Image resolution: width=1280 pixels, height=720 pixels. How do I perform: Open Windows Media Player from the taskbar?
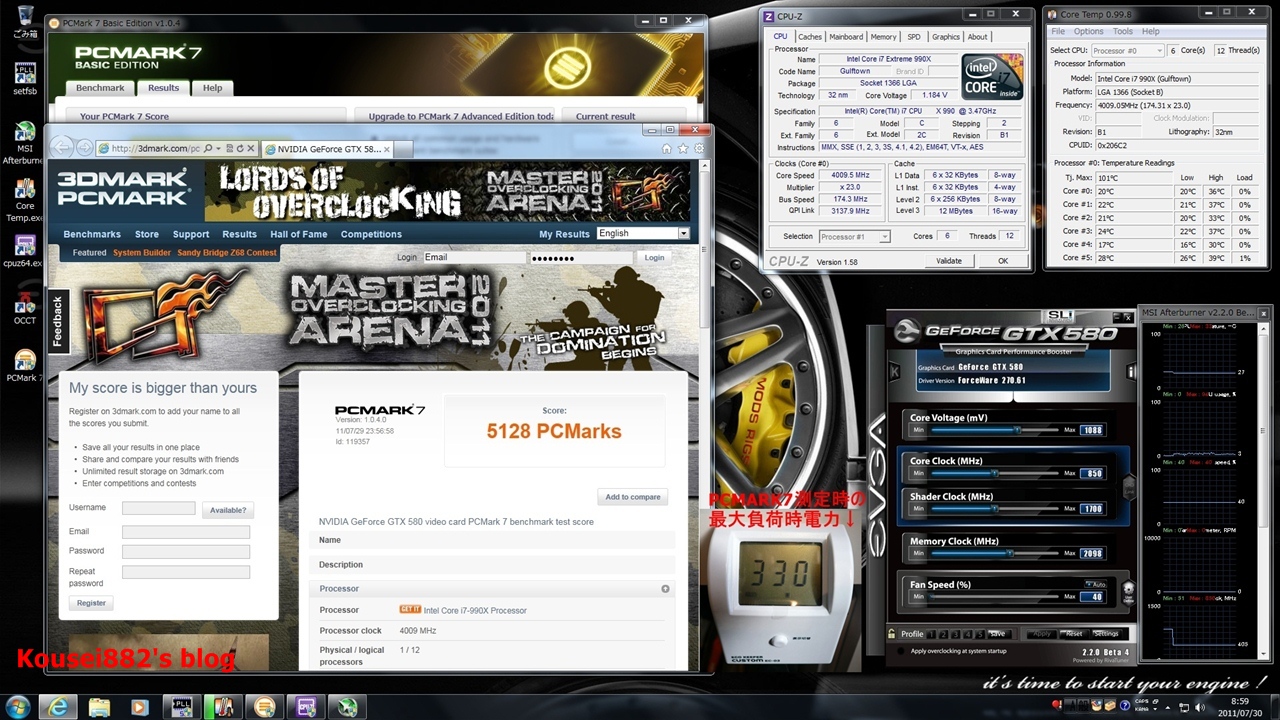[x=139, y=707]
